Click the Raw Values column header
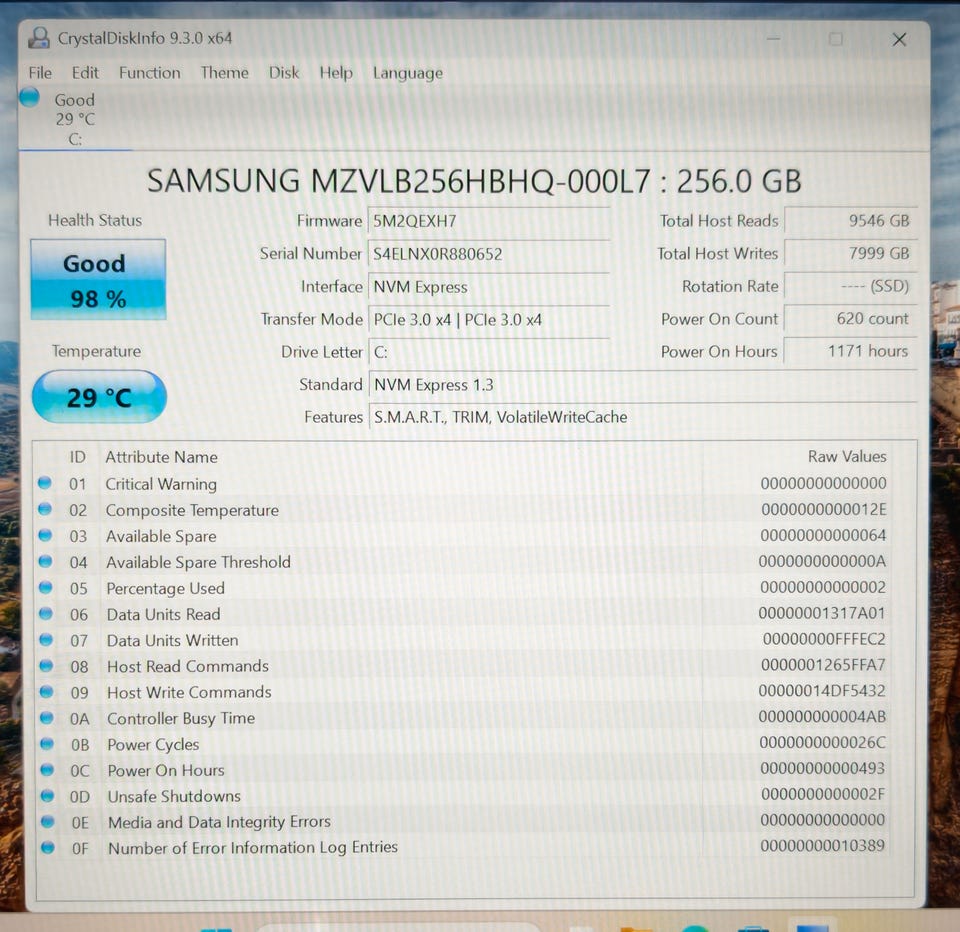 (x=847, y=456)
